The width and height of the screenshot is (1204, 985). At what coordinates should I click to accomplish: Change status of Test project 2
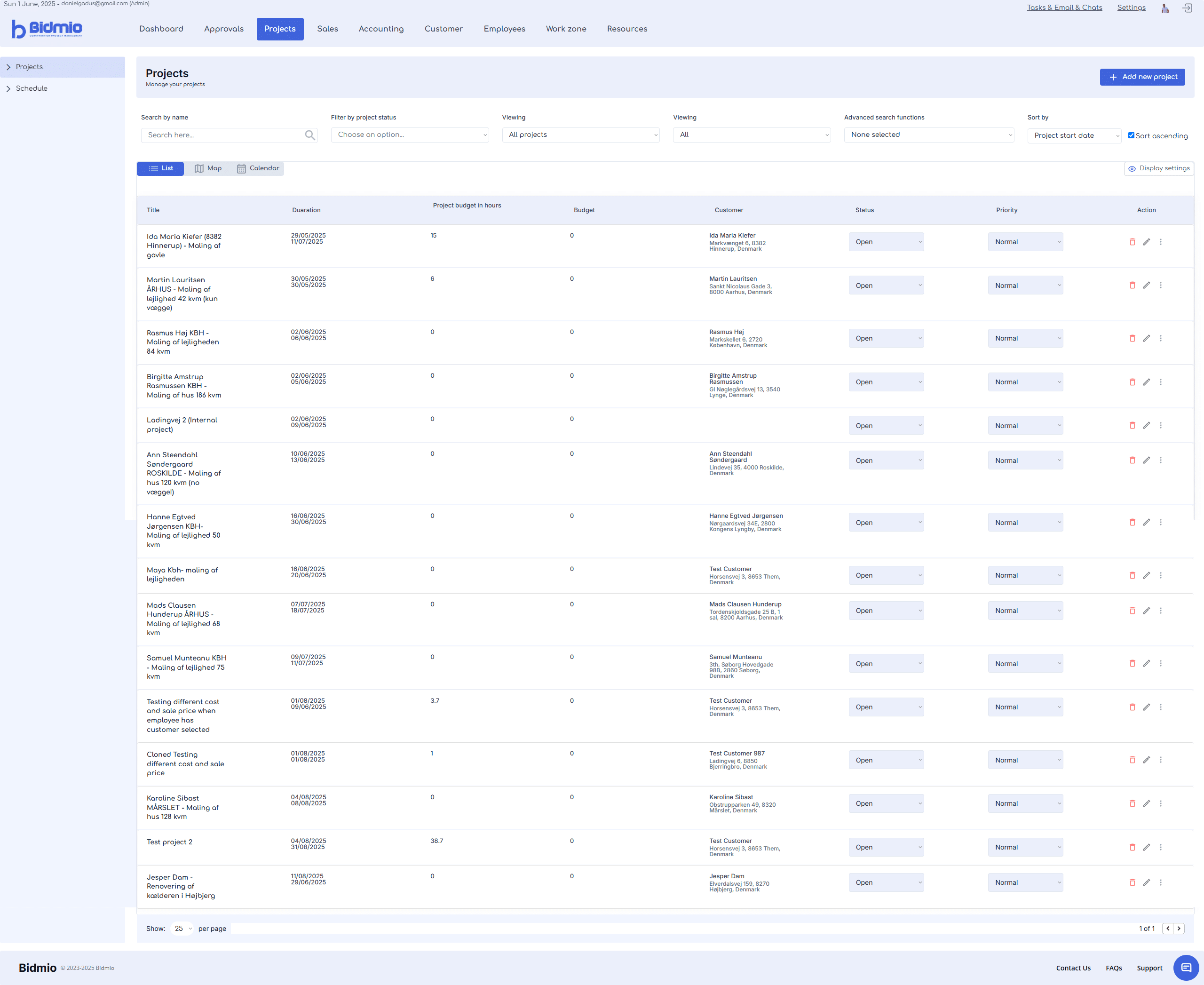886,847
